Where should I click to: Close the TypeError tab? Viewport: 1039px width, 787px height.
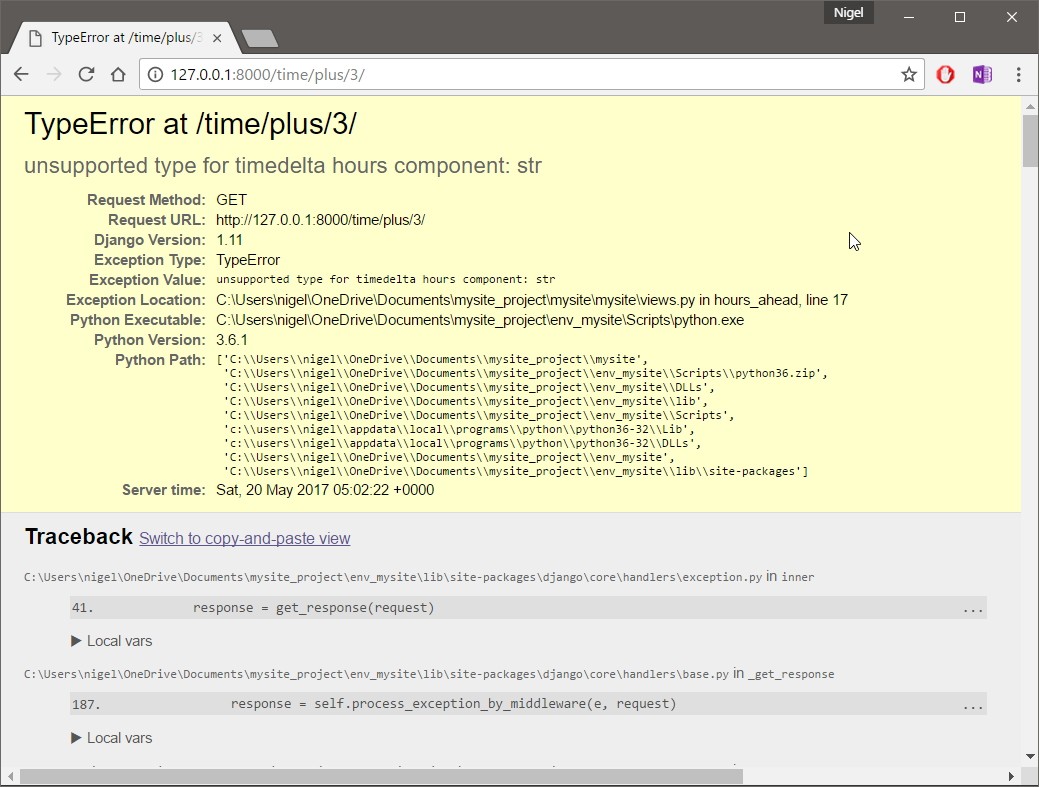coord(217,38)
